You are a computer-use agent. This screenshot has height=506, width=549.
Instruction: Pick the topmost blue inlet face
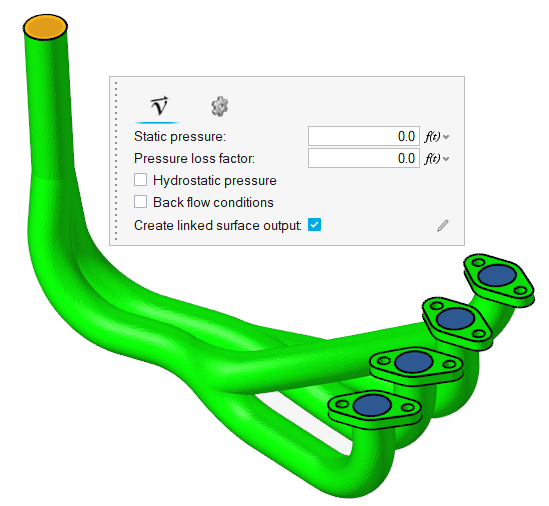pos(497,275)
